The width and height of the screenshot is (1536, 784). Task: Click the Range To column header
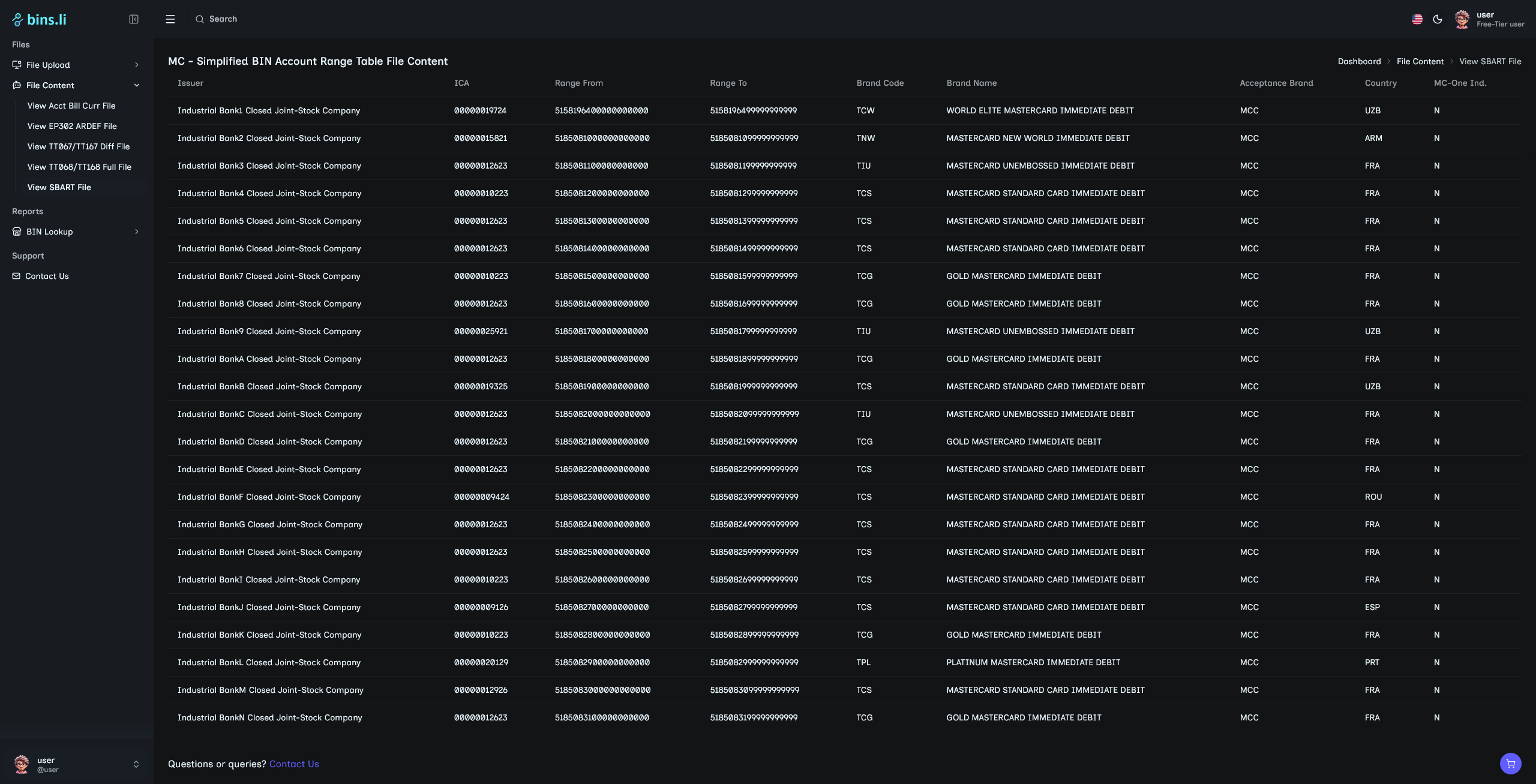(728, 83)
